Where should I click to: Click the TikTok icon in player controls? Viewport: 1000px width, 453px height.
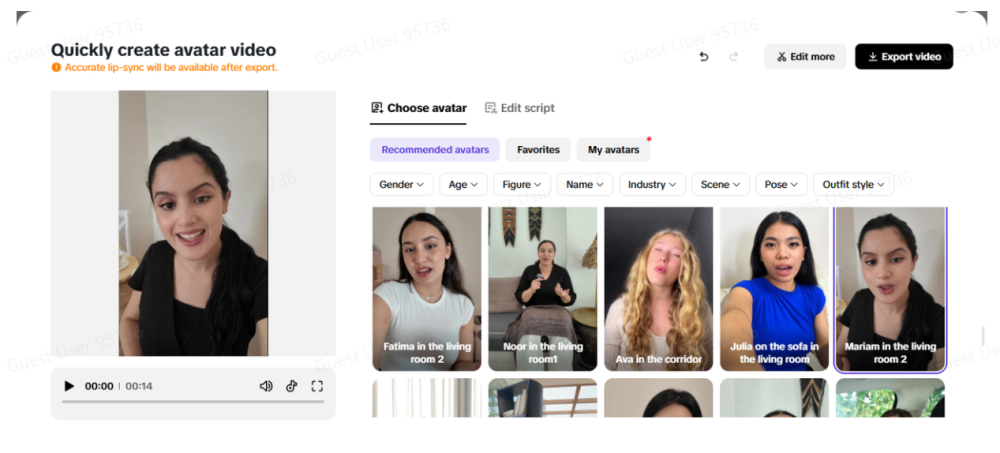pos(291,386)
